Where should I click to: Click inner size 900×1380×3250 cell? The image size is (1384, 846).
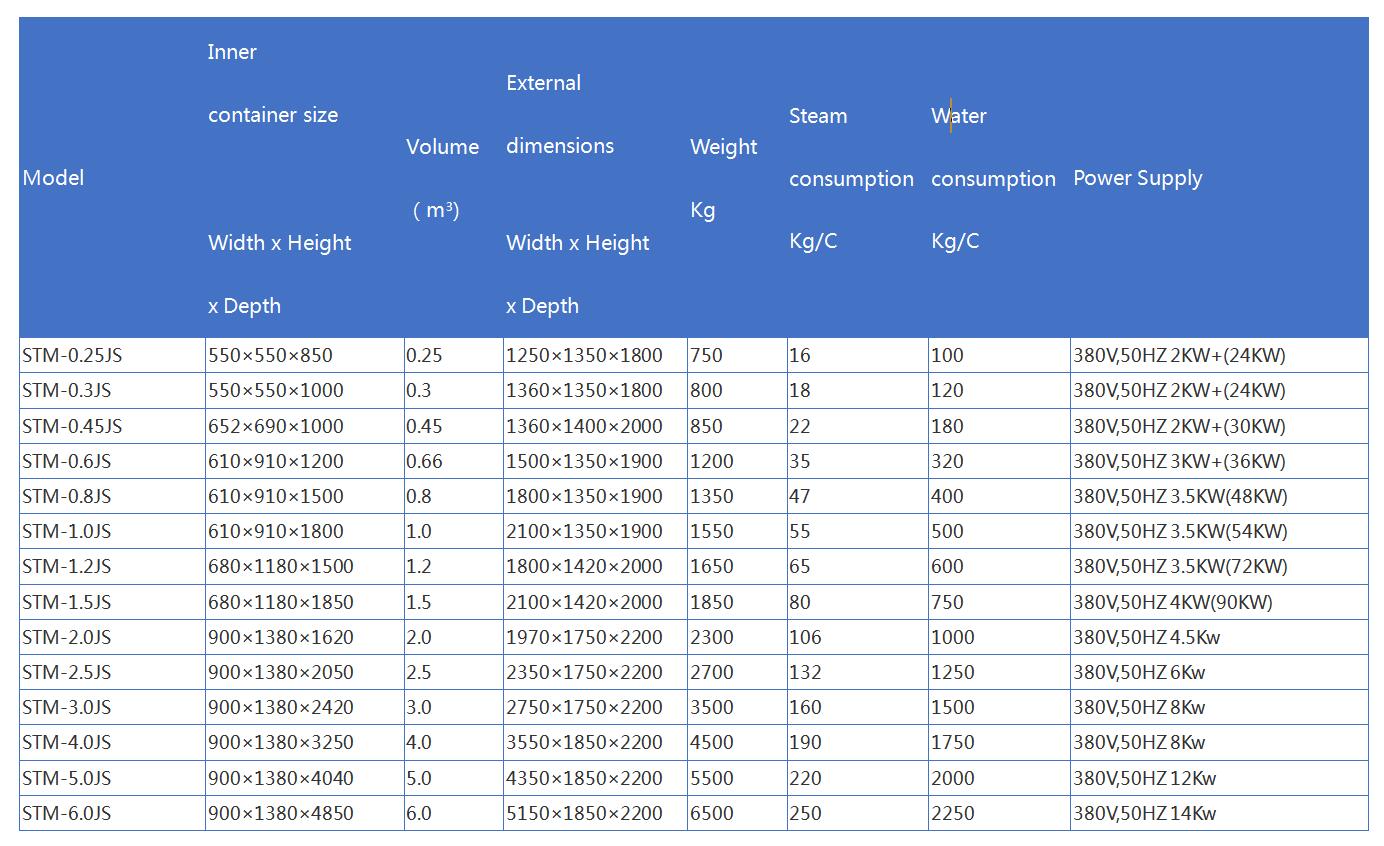pos(280,742)
